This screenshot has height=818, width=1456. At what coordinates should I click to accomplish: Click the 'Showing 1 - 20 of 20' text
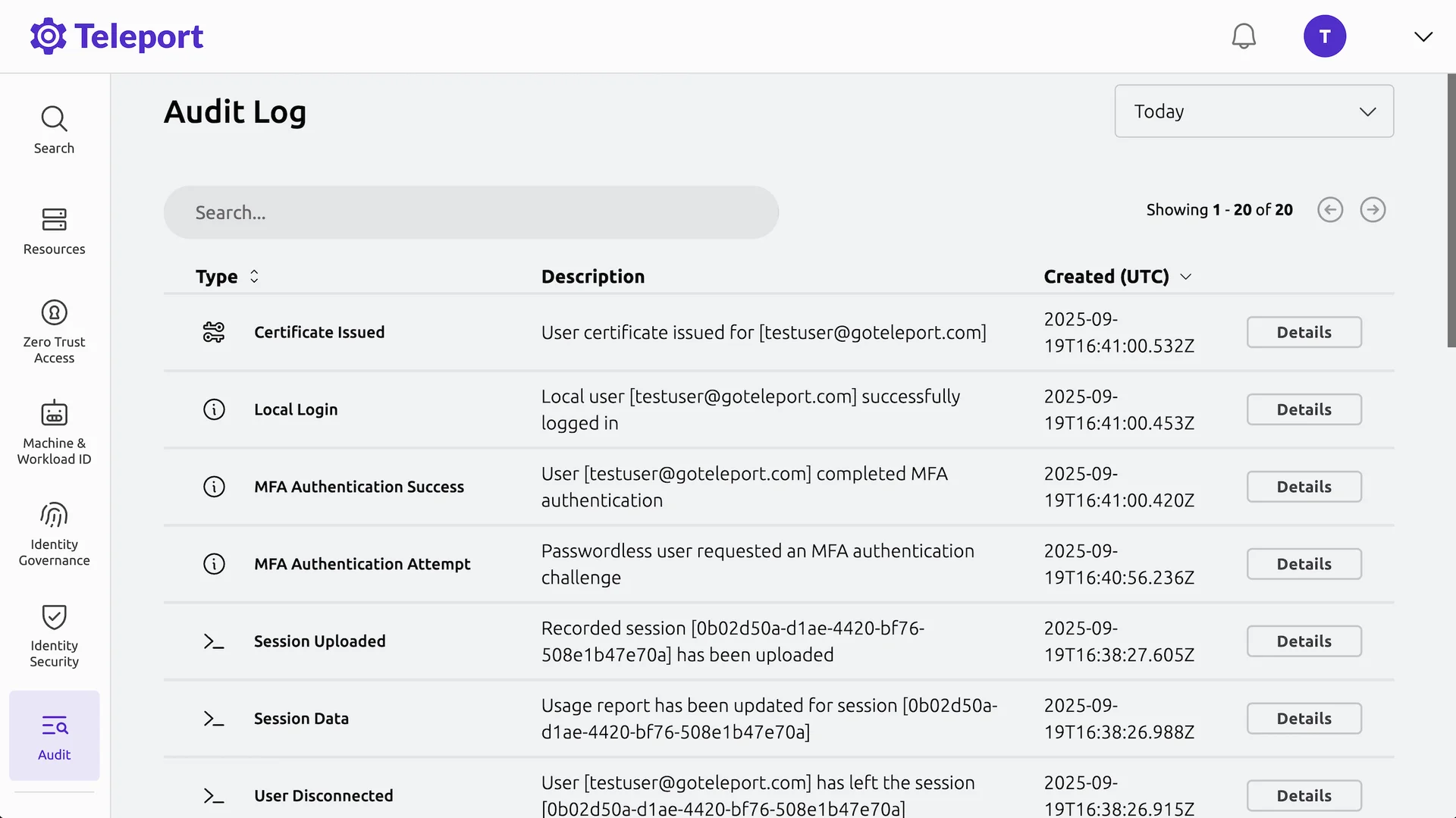(x=1219, y=210)
